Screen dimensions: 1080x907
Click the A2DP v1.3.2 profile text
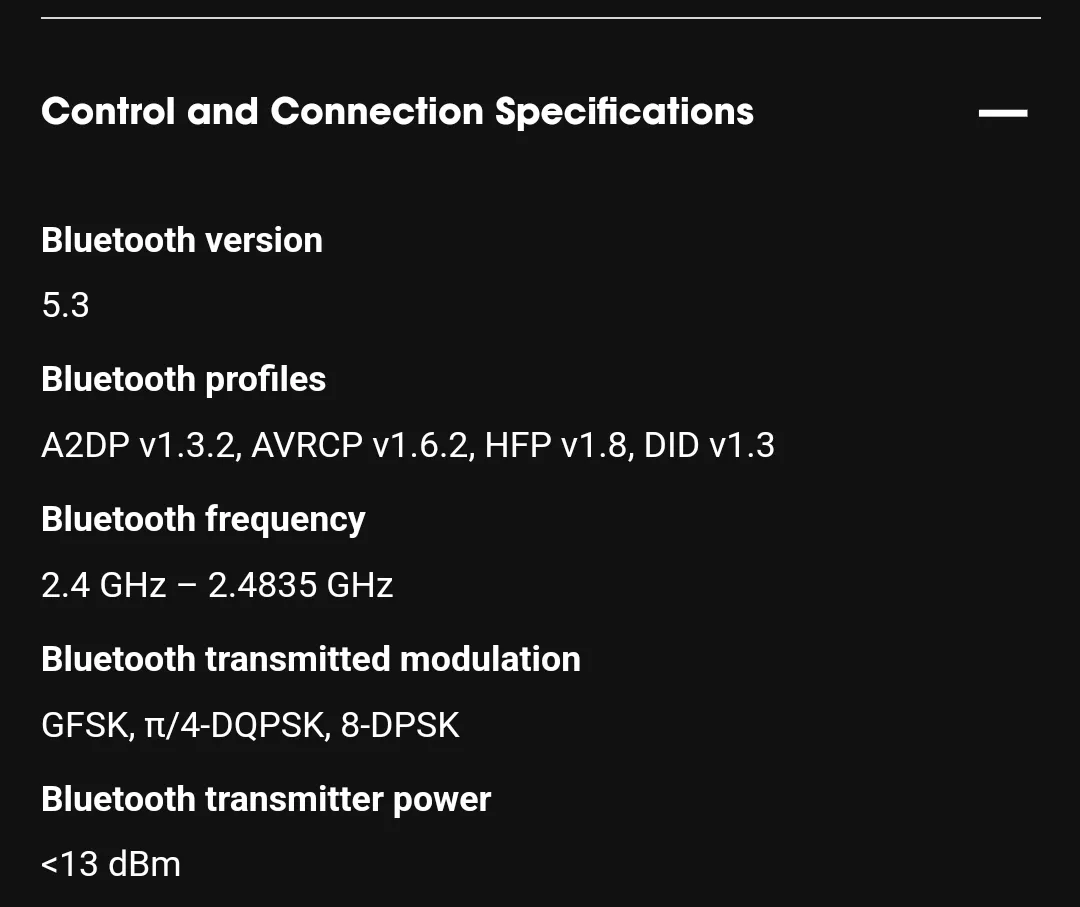click(x=141, y=446)
